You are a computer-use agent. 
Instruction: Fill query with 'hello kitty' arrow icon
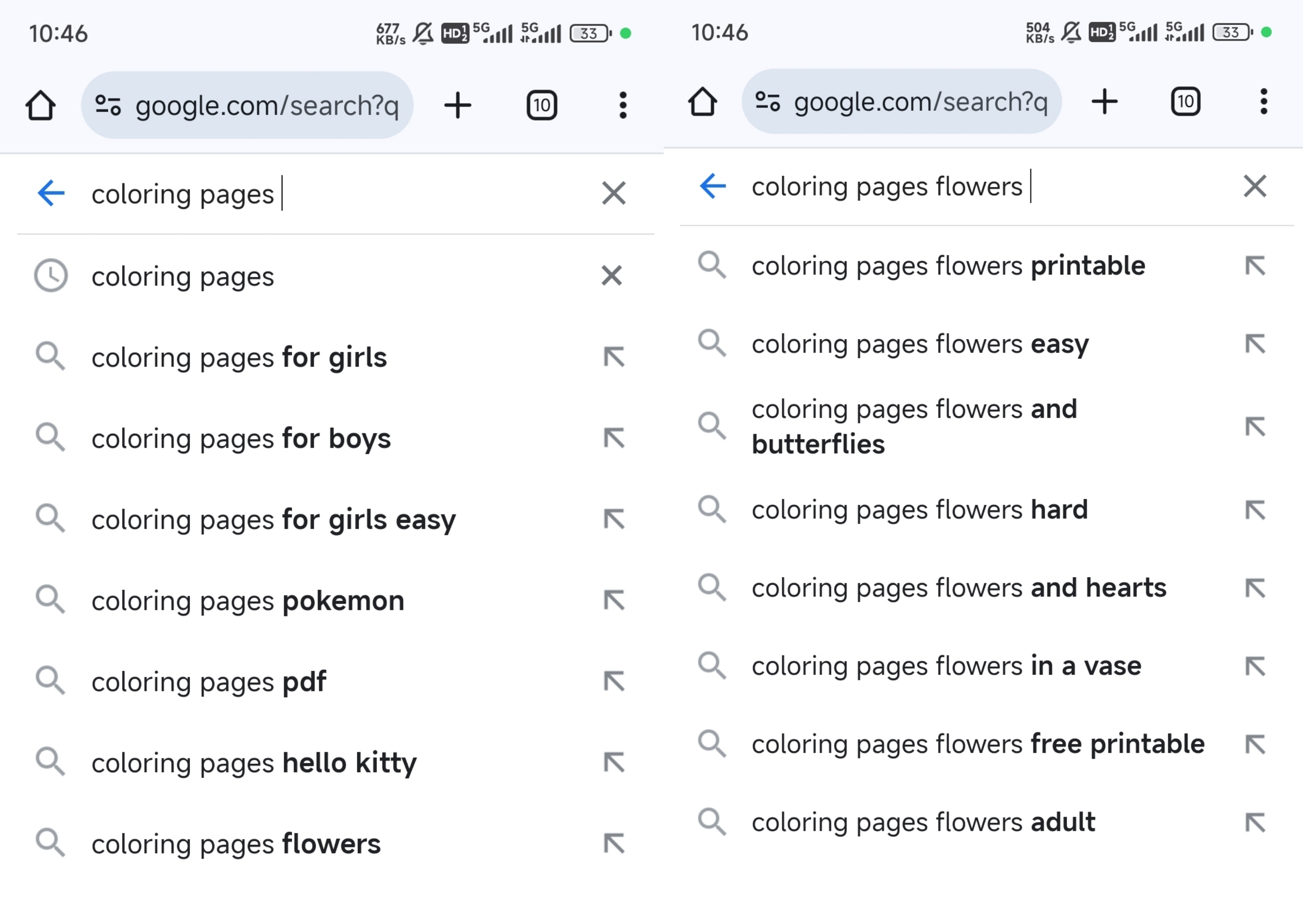tap(614, 762)
